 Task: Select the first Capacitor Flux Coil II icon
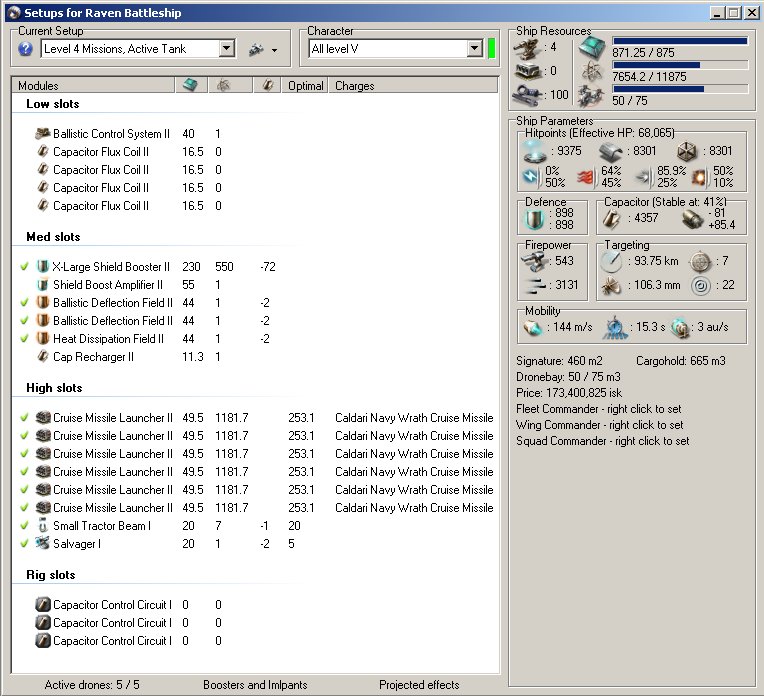(43, 152)
